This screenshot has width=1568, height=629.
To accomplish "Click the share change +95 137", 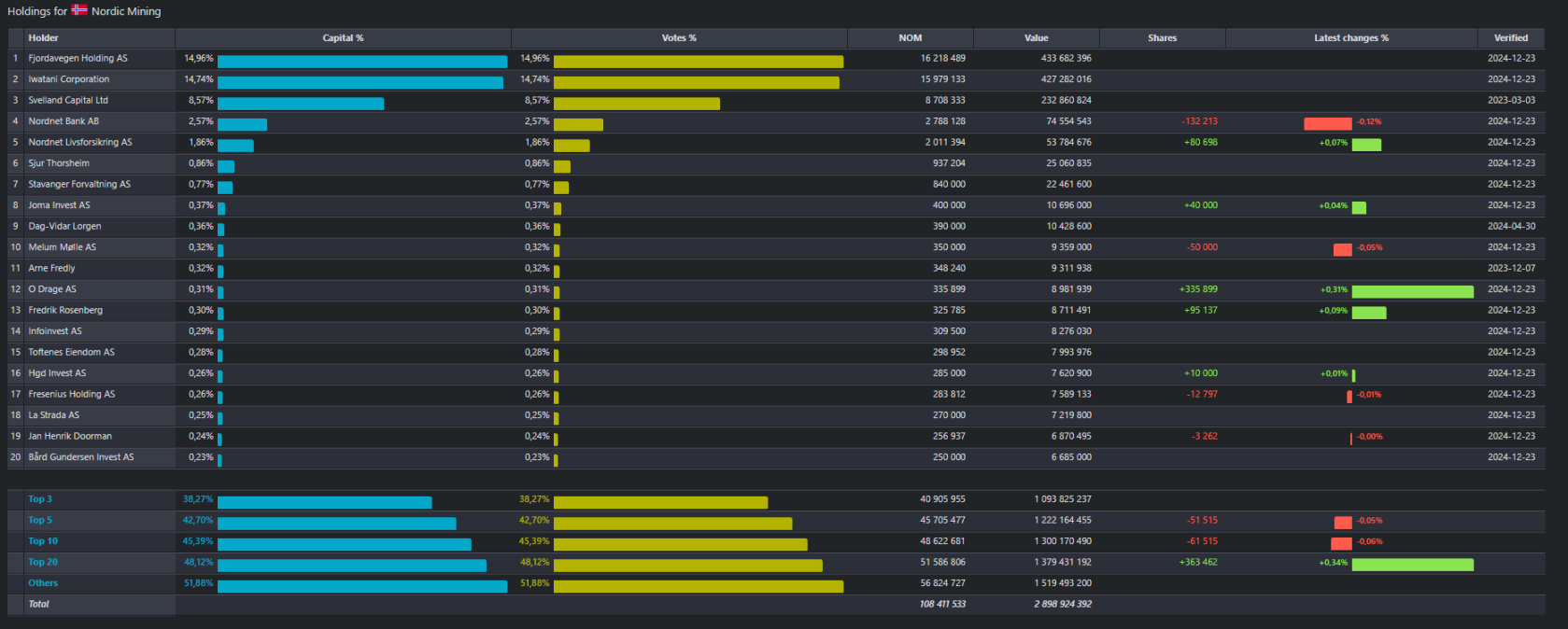I will pos(1201,310).
